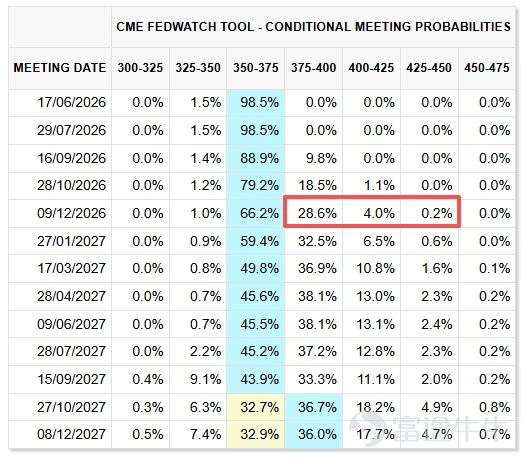This screenshot has height=465, width=529.
Task: Select the highlighted 28.6% cell
Action: [313, 213]
